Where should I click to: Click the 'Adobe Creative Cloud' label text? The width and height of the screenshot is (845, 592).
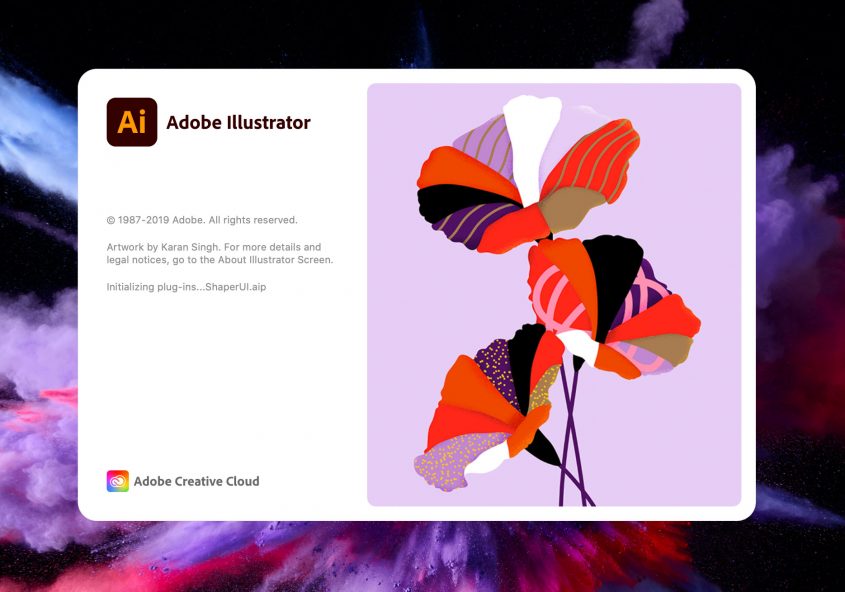[197, 481]
